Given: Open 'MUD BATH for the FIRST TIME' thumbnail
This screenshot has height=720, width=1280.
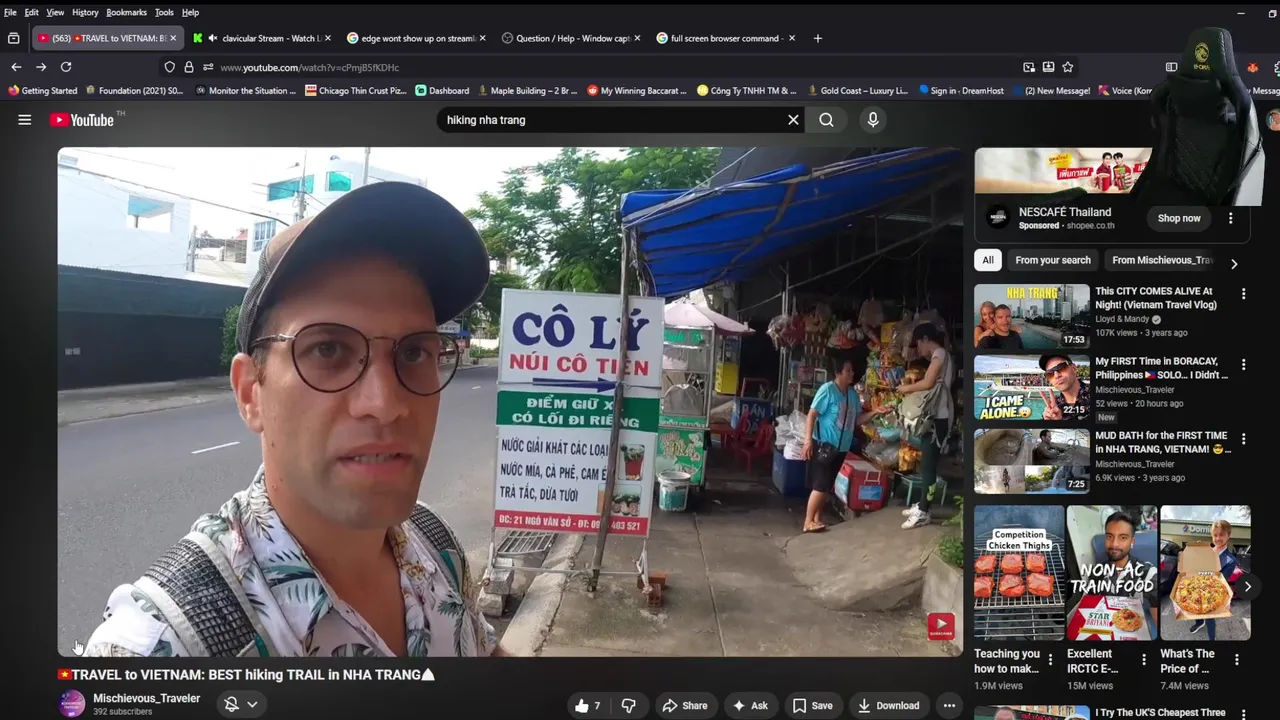Looking at the screenshot, I should (1032, 461).
